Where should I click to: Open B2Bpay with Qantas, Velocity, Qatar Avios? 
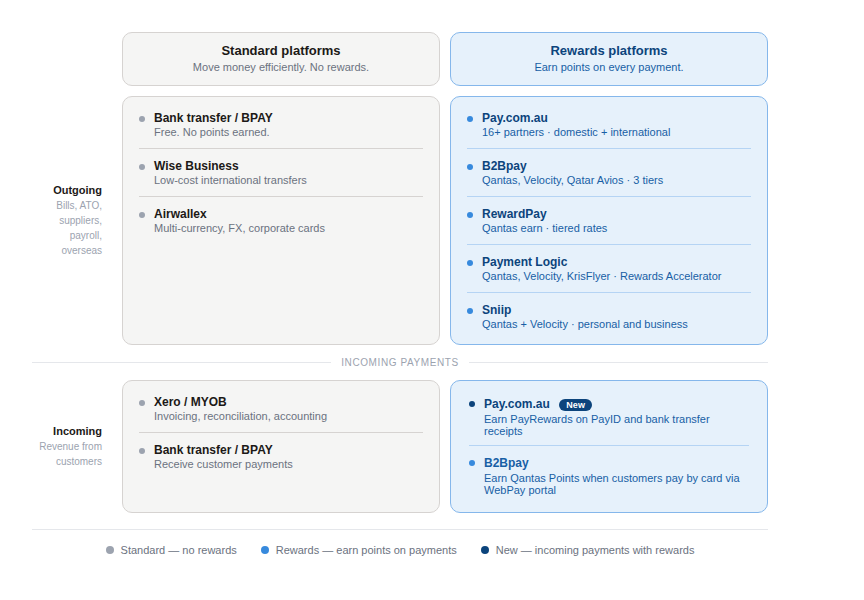609,172
